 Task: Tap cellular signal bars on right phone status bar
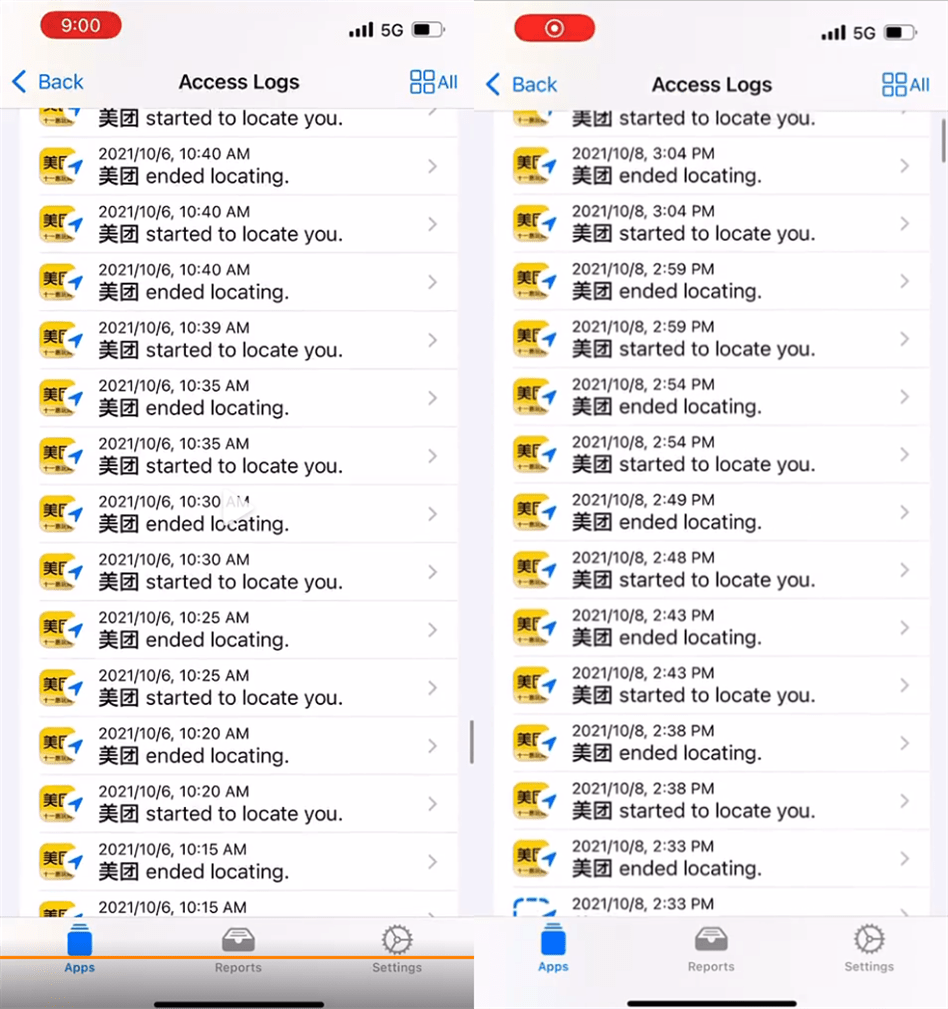coord(833,33)
